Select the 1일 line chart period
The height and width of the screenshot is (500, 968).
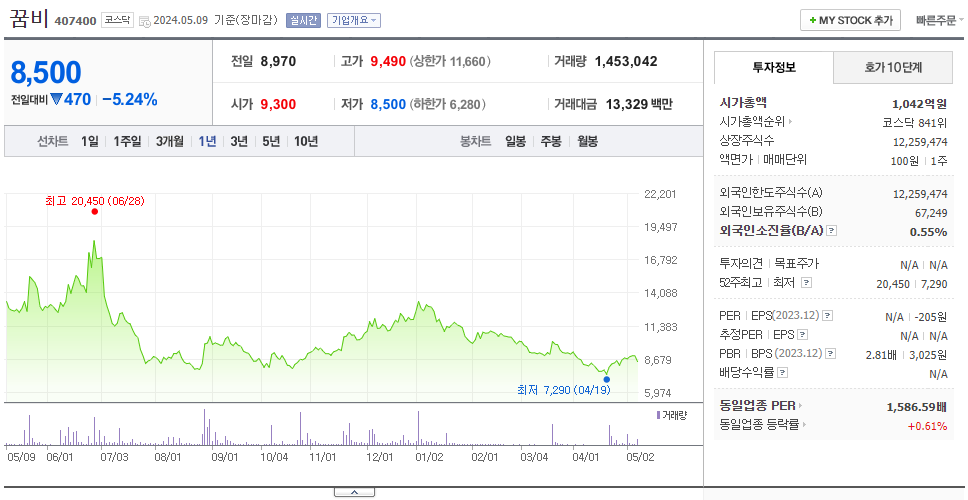pos(90,141)
